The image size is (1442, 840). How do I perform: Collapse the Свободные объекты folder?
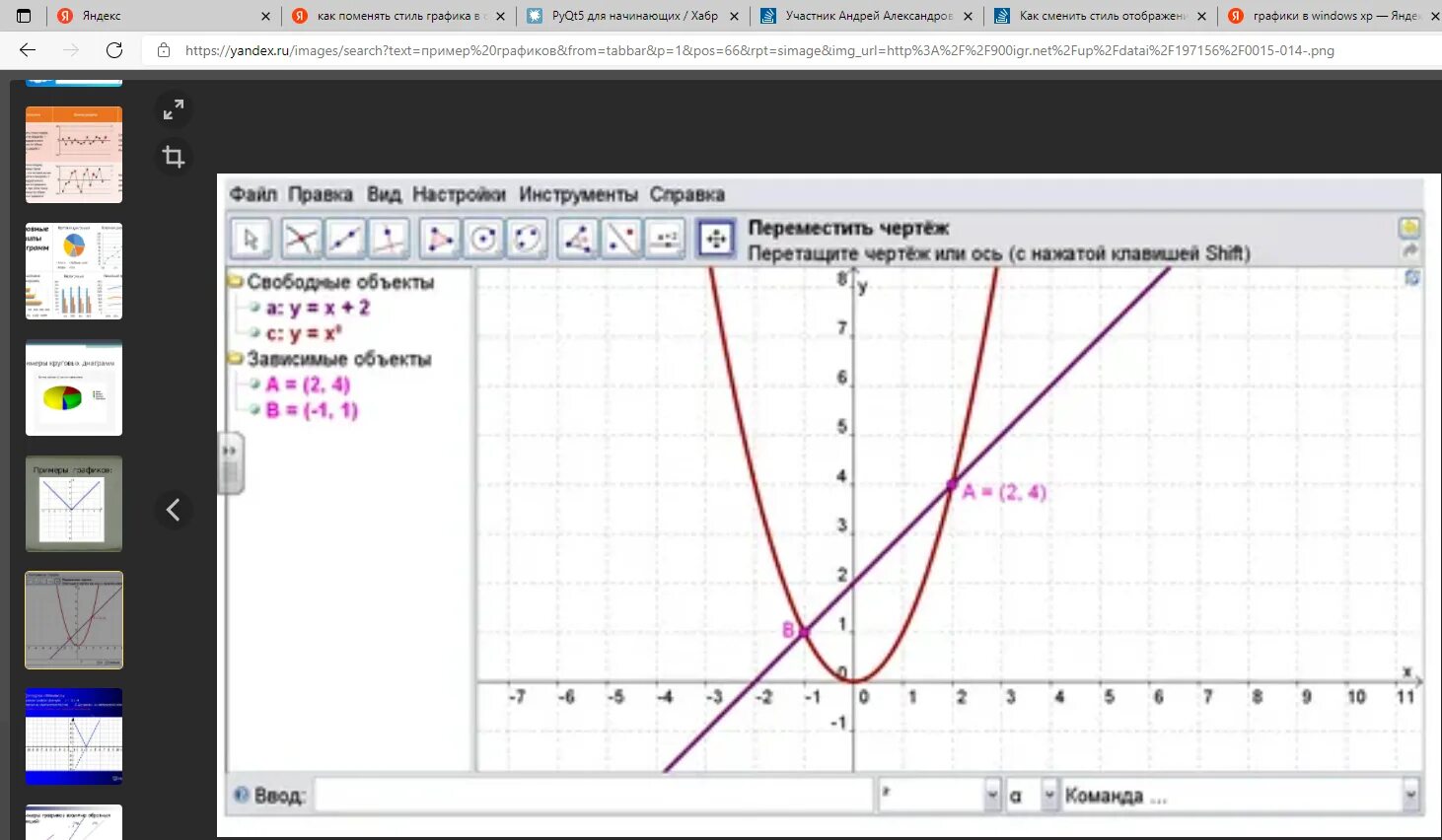[236, 282]
